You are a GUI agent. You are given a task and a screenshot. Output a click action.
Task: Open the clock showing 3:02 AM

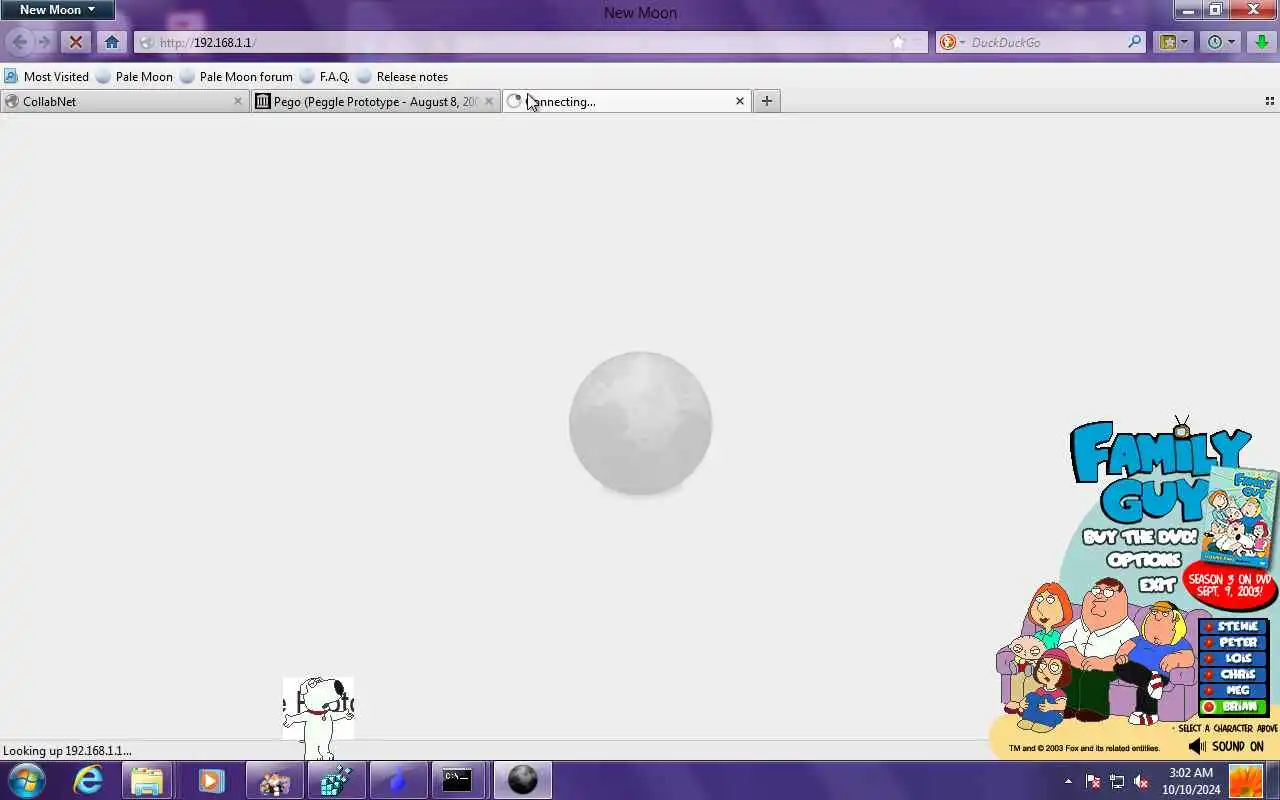pos(1191,781)
